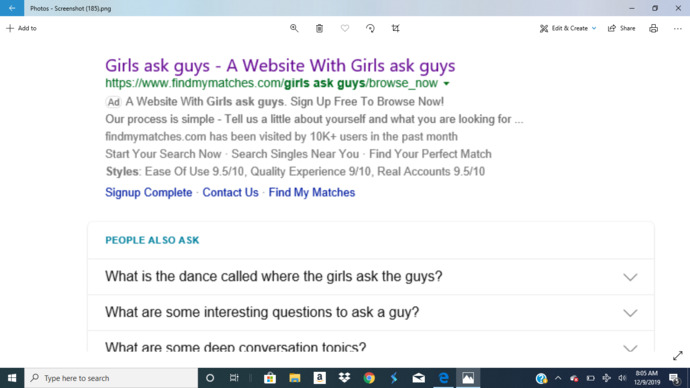Click the Type here to search box

(x=111, y=378)
